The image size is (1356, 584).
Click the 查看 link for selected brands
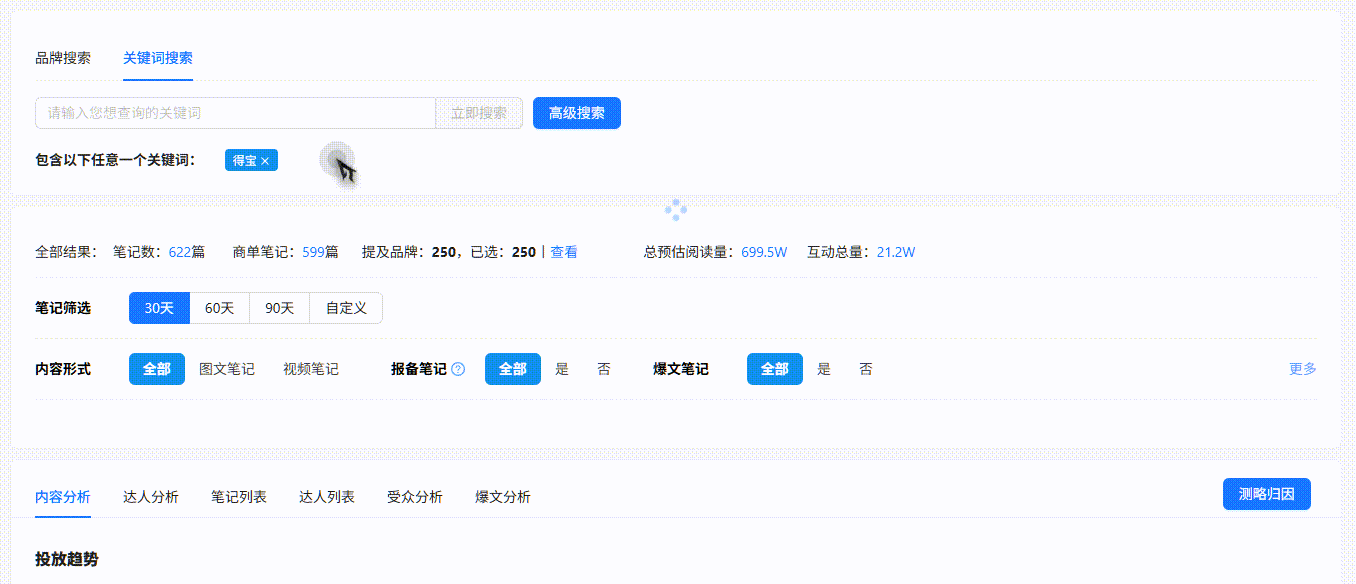(564, 252)
